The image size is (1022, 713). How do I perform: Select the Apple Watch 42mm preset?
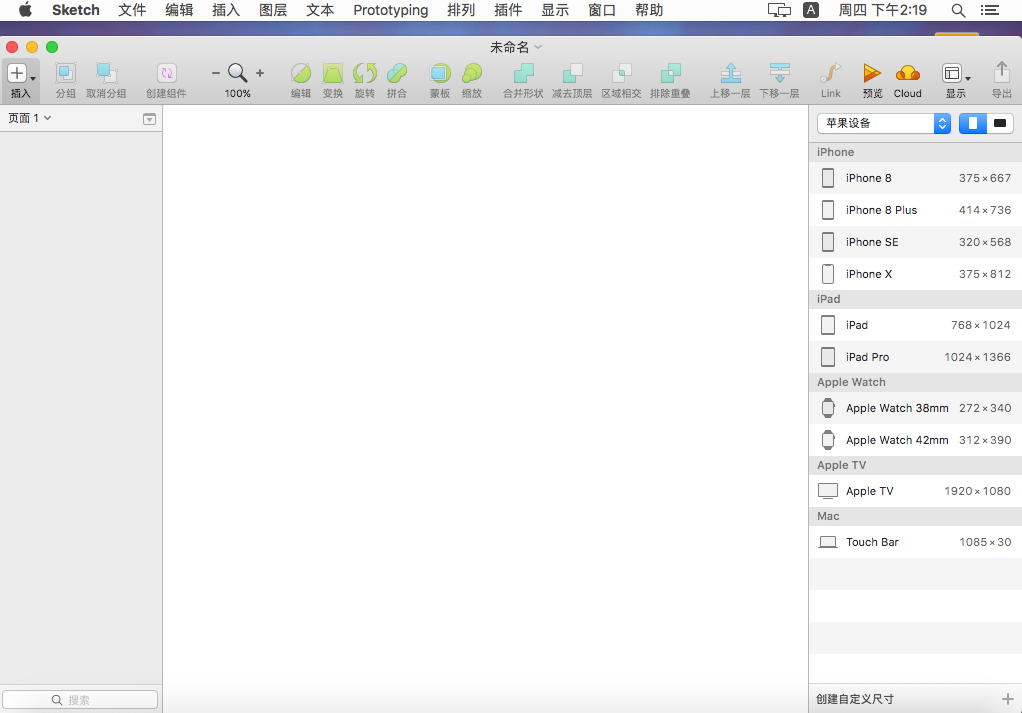[x=915, y=440]
